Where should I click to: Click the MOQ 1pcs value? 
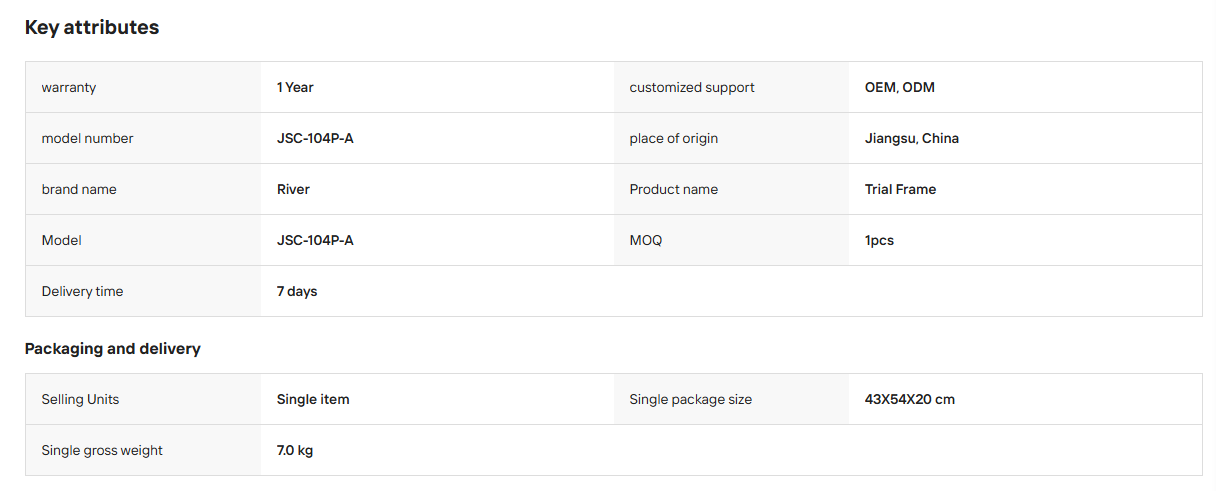(x=879, y=240)
